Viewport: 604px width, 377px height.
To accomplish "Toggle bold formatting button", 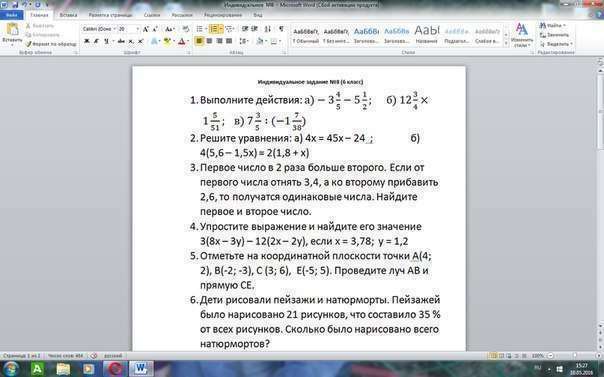I will click(x=86, y=41).
